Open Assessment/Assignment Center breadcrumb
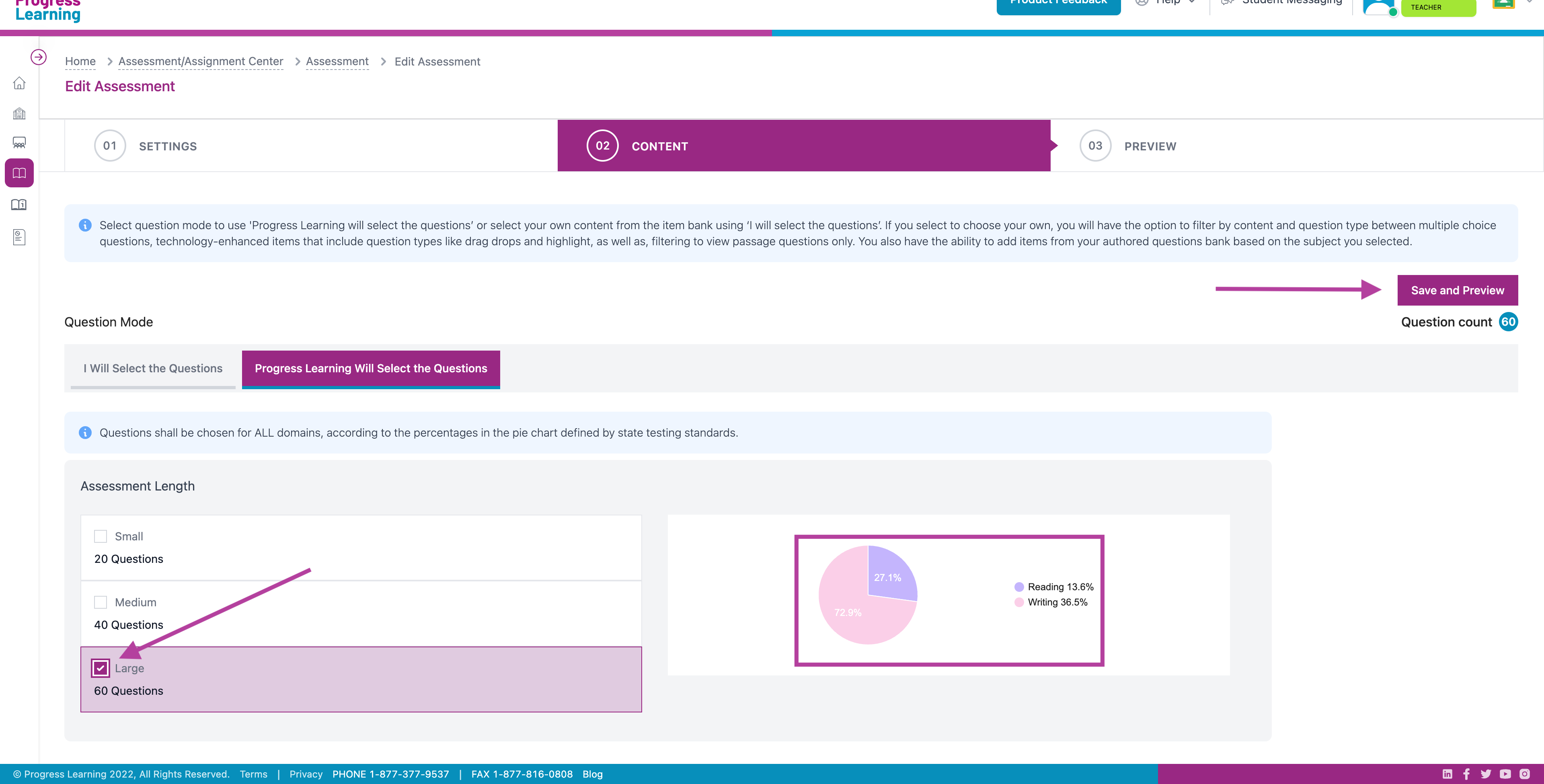Viewport: 1544px width, 784px height. click(x=201, y=62)
